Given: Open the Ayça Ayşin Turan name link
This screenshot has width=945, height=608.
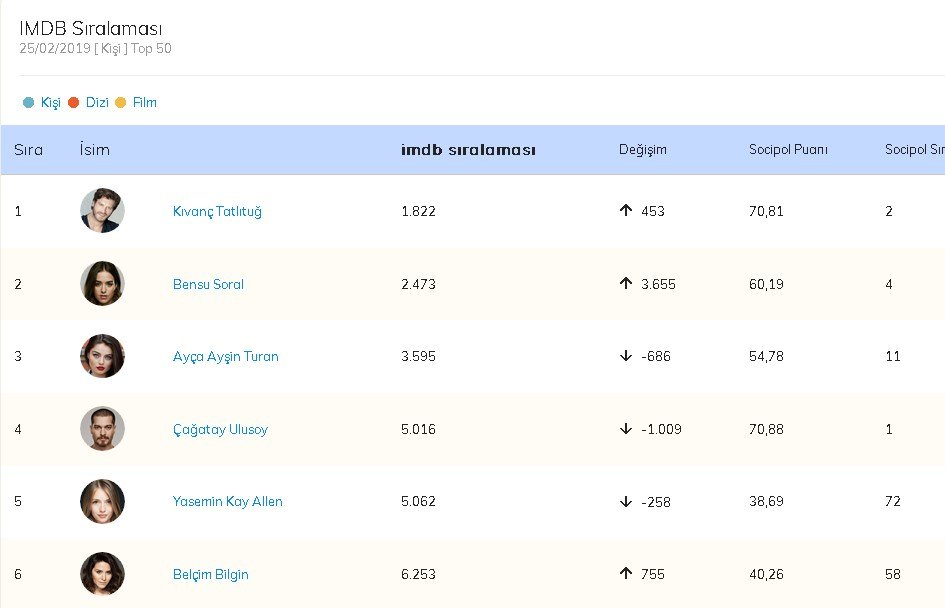Looking at the screenshot, I should [225, 356].
